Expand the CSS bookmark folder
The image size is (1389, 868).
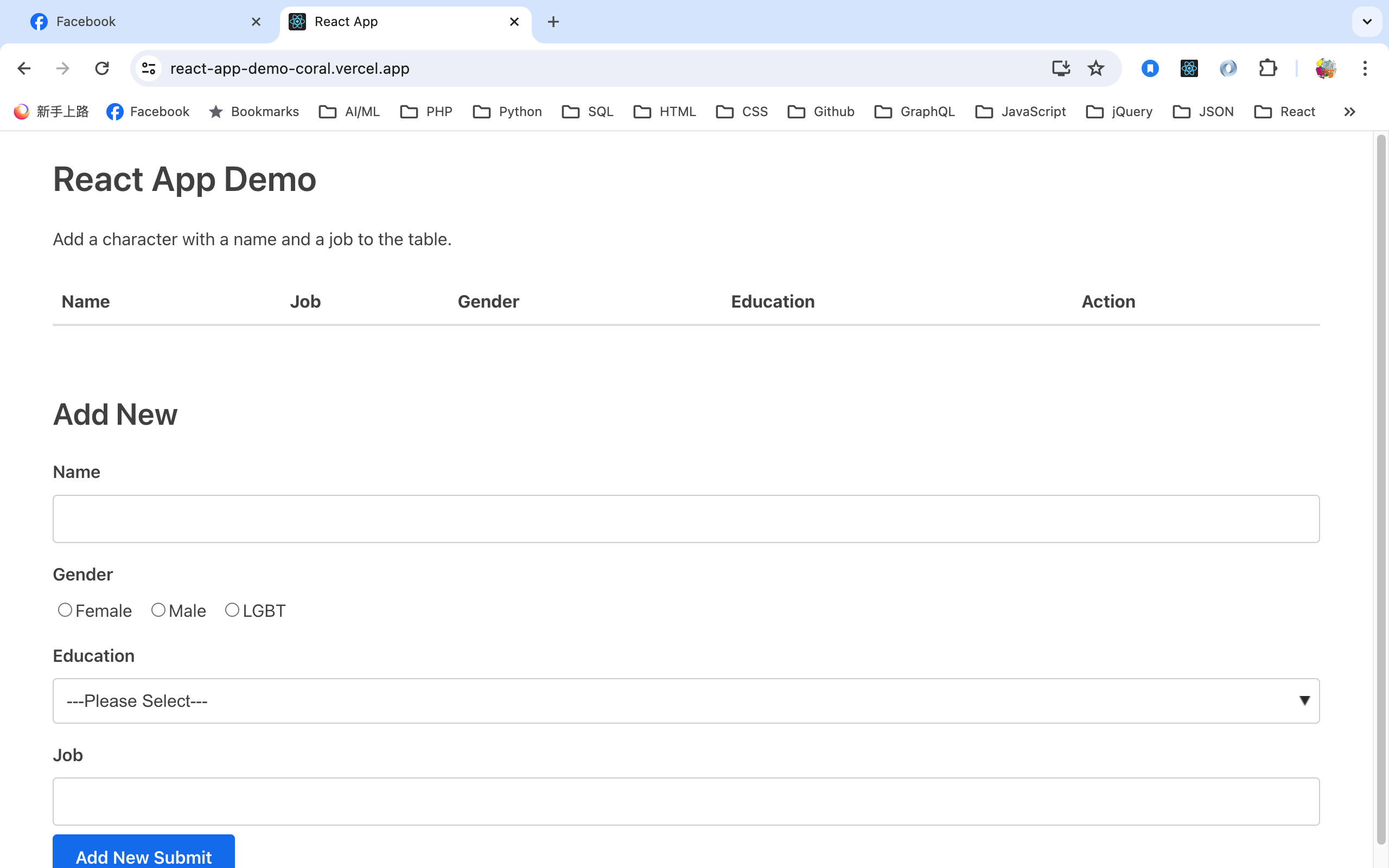click(x=742, y=111)
